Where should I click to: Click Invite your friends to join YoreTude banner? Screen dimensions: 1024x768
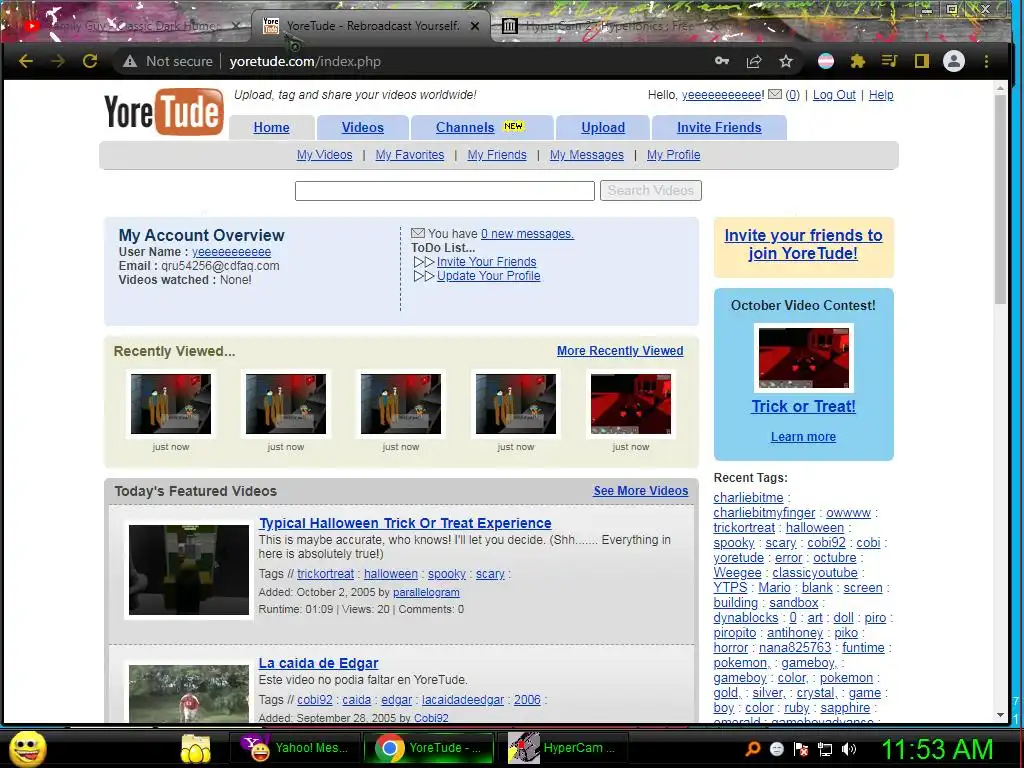click(803, 244)
